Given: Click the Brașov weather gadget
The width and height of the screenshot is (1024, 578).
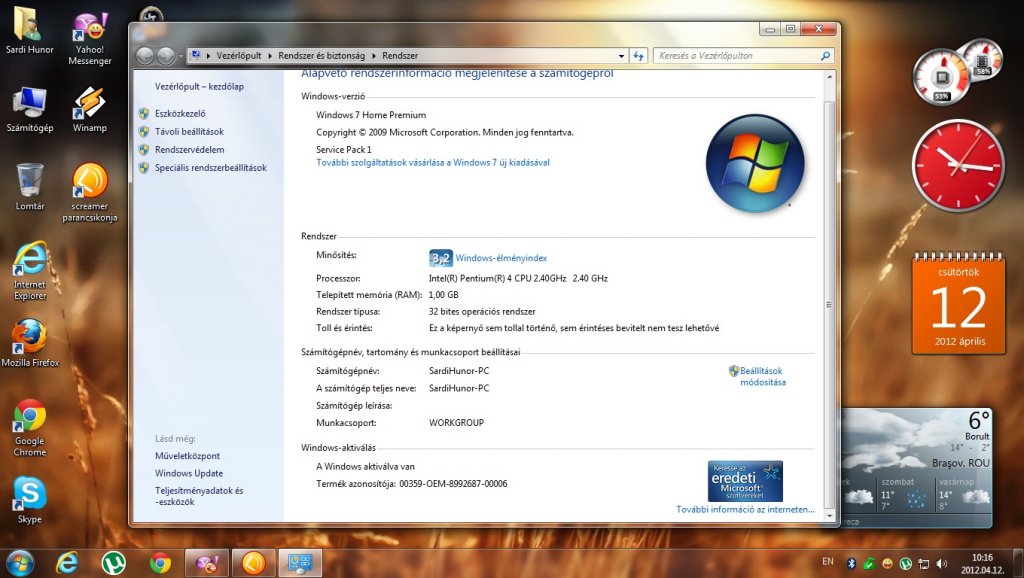Looking at the screenshot, I should point(916,467).
